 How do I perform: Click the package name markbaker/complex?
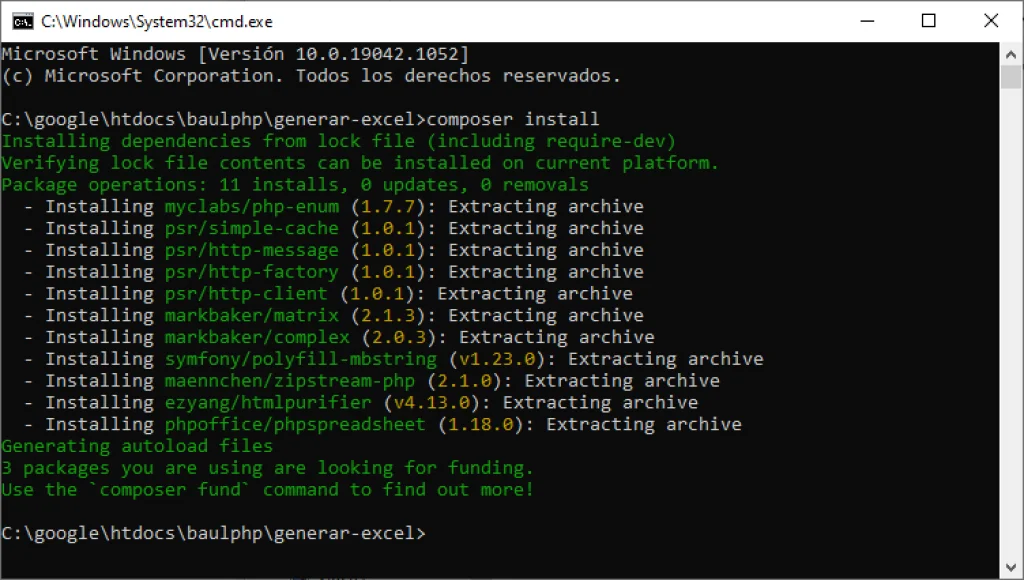[257, 337]
